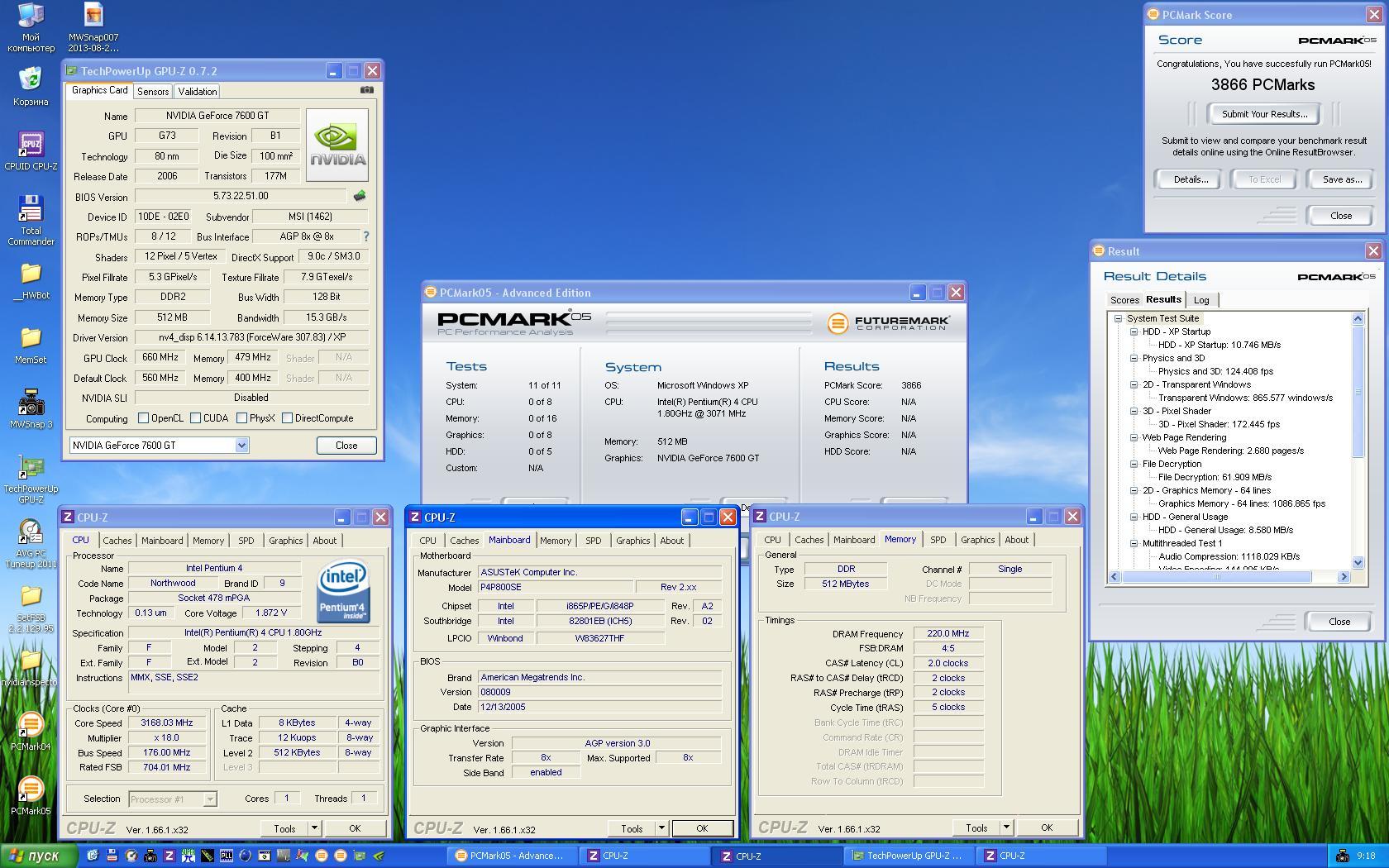Click the Start (пуск) button
Image resolution: width=1389 pixels, height=868 pixels.
(x=39, y=856)
